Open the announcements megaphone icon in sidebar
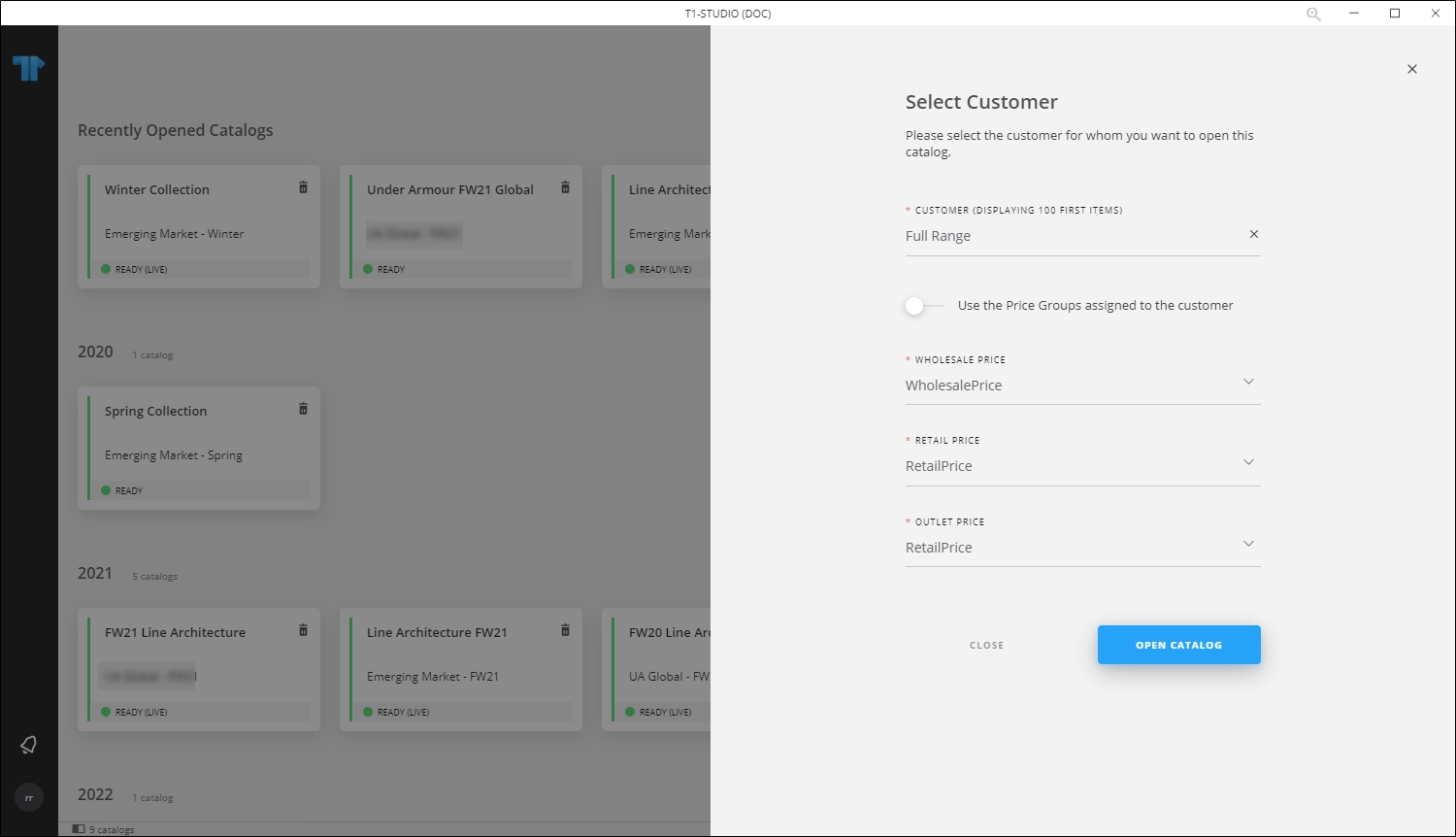 click(27, 744)
